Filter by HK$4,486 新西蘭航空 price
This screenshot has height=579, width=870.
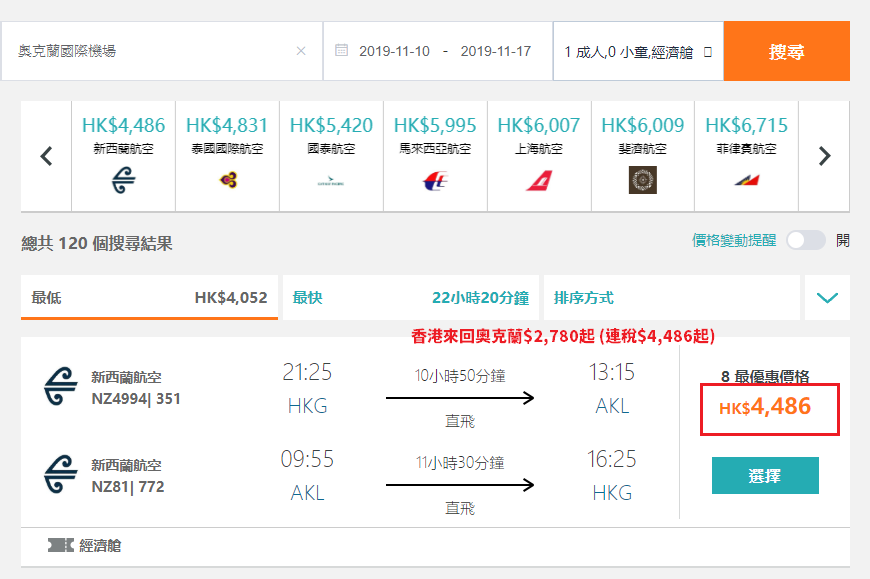(123, 125)
